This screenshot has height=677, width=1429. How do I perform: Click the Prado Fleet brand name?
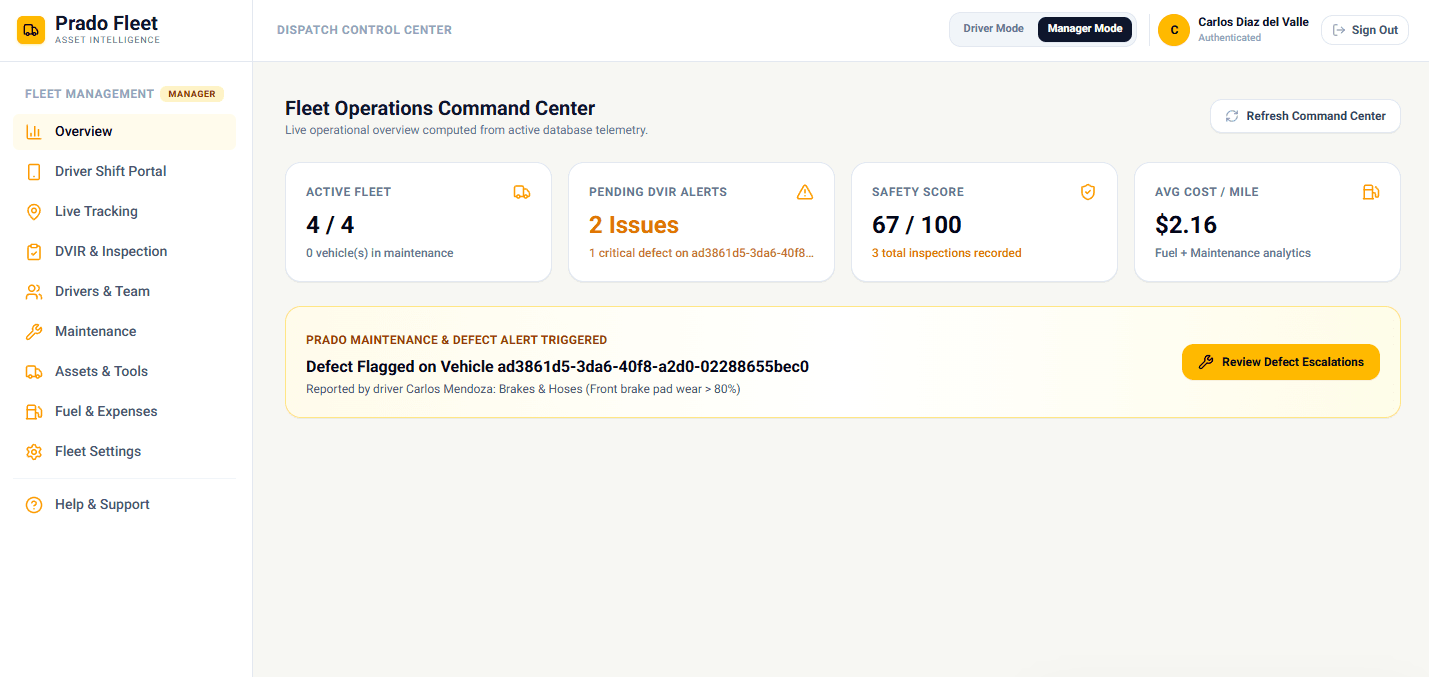point(106,23)
